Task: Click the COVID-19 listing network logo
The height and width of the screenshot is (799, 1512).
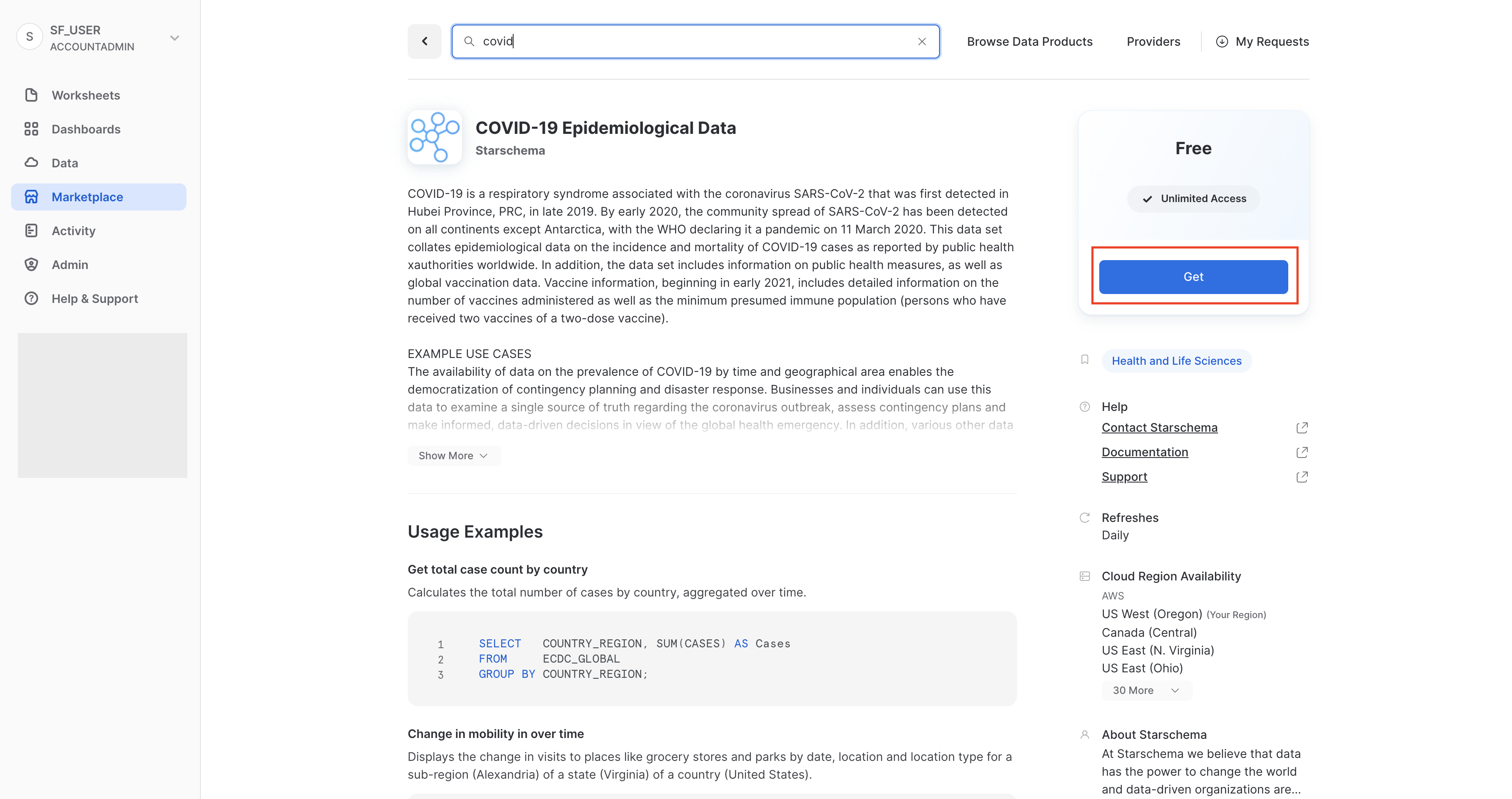Action: click(434, 137)
